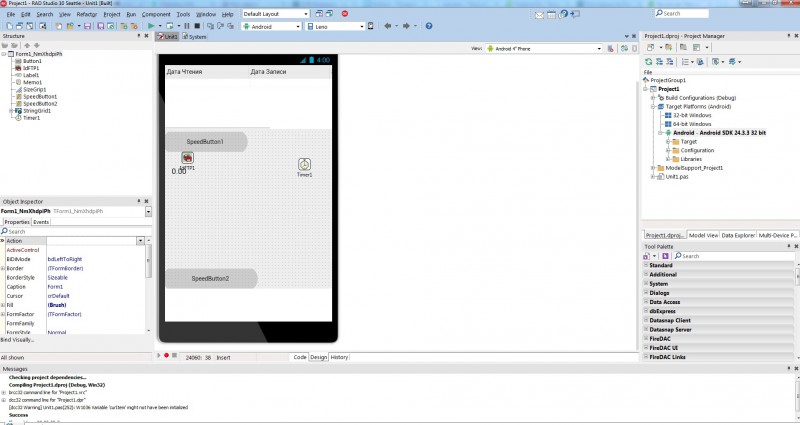The width and height of the screenshot is (800, 425).
Task: Open the Action property value dropdown
Action: (140, 240)
